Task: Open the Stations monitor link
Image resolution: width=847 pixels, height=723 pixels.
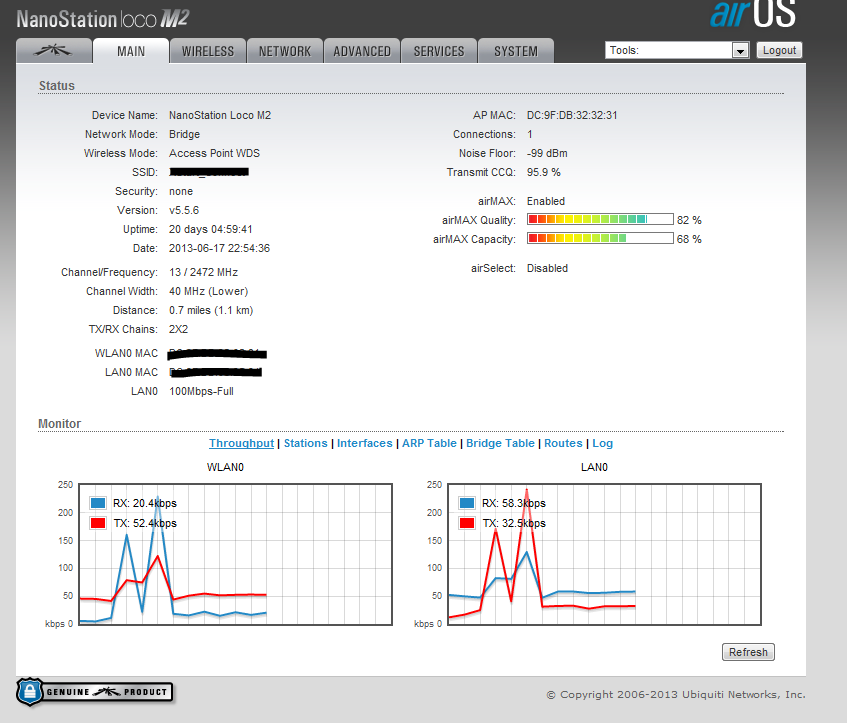Action: pyautogui.click(x=306, y=443)
